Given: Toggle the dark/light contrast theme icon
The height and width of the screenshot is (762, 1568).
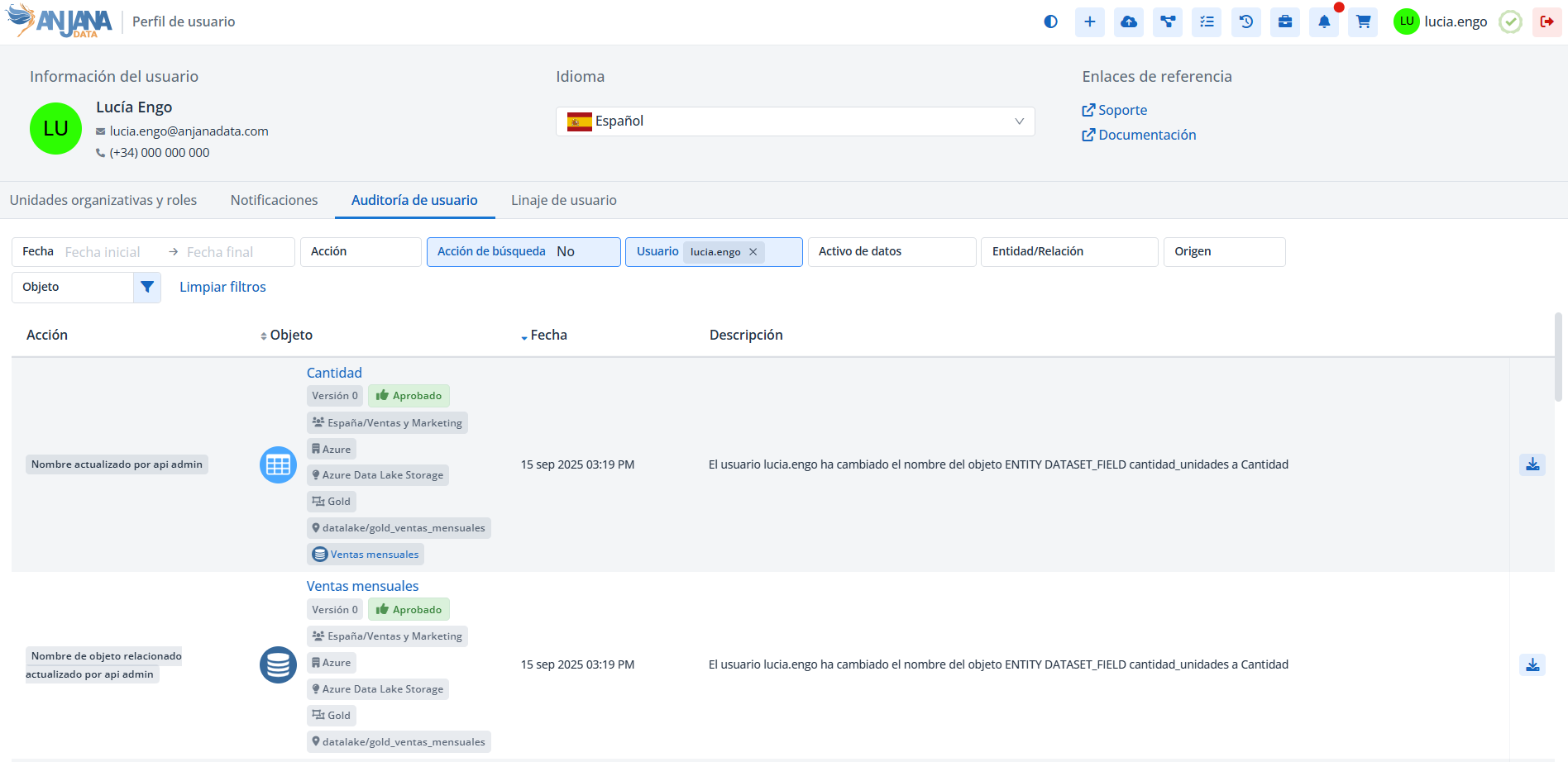Looking at the screenshot, I should [1050, 22].
